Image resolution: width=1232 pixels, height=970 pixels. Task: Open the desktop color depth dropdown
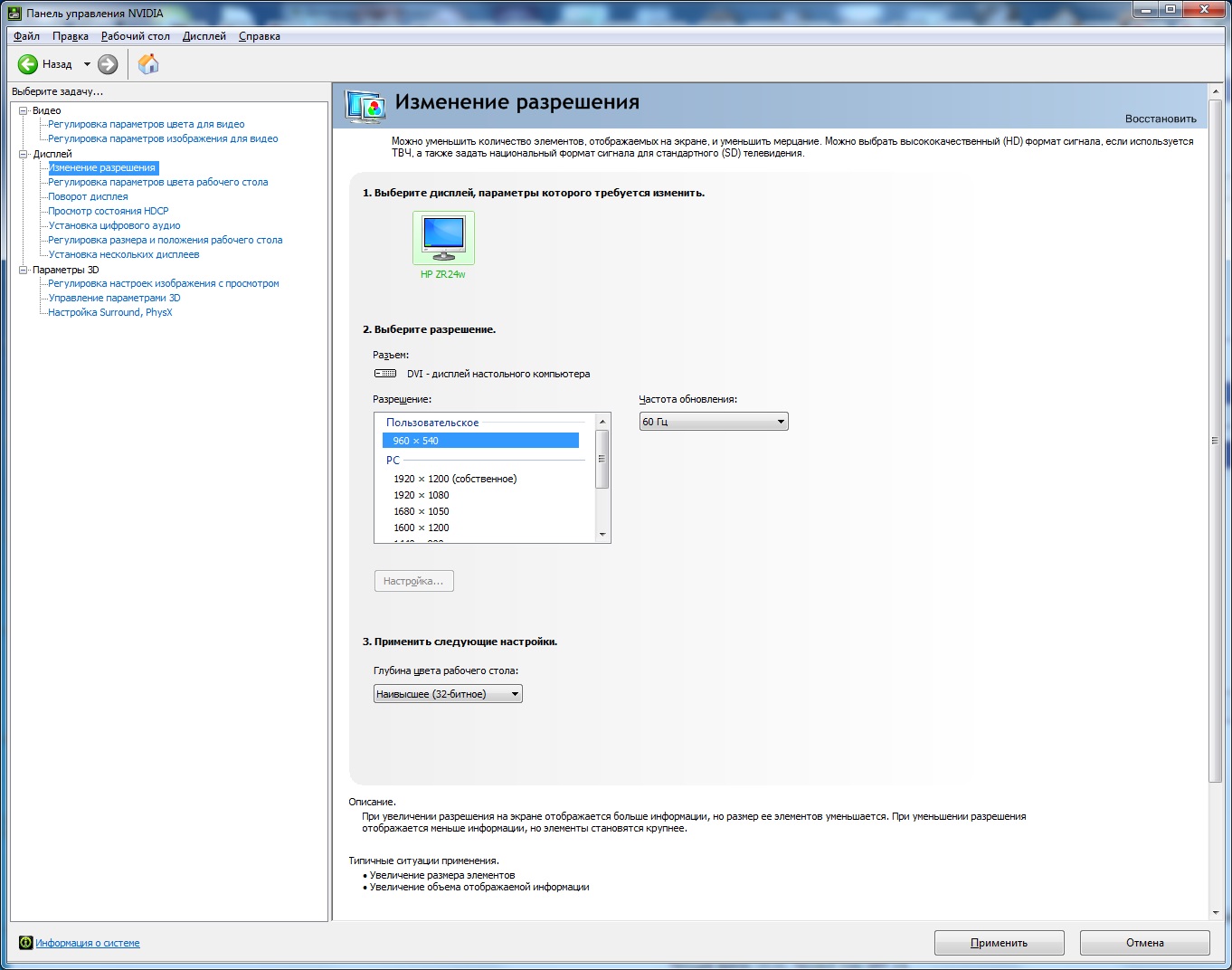448,694
